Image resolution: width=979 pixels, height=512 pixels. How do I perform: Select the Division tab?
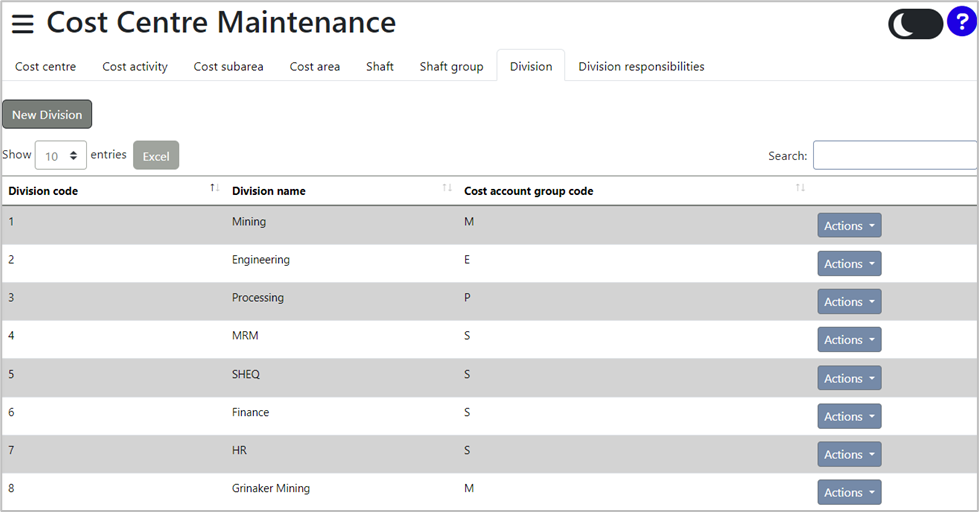(x=531, y=66)
